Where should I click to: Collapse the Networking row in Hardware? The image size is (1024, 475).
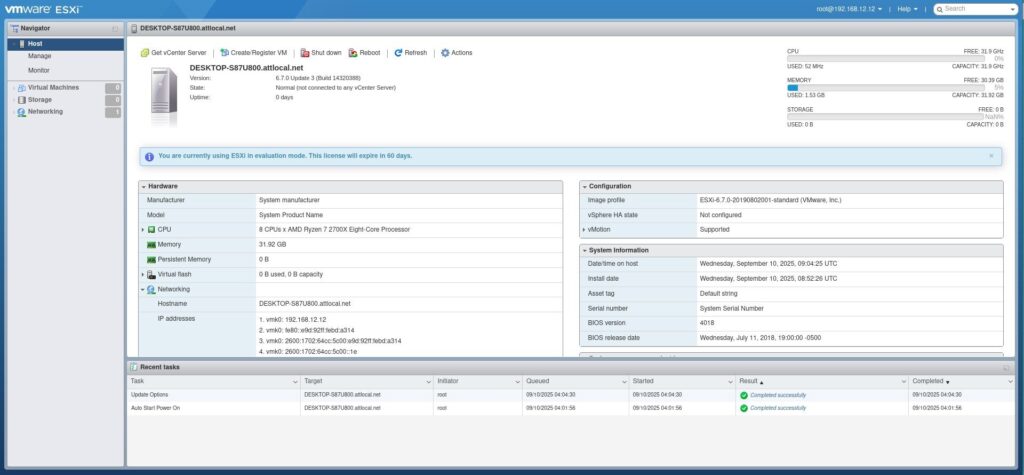(x=143, y=289)
